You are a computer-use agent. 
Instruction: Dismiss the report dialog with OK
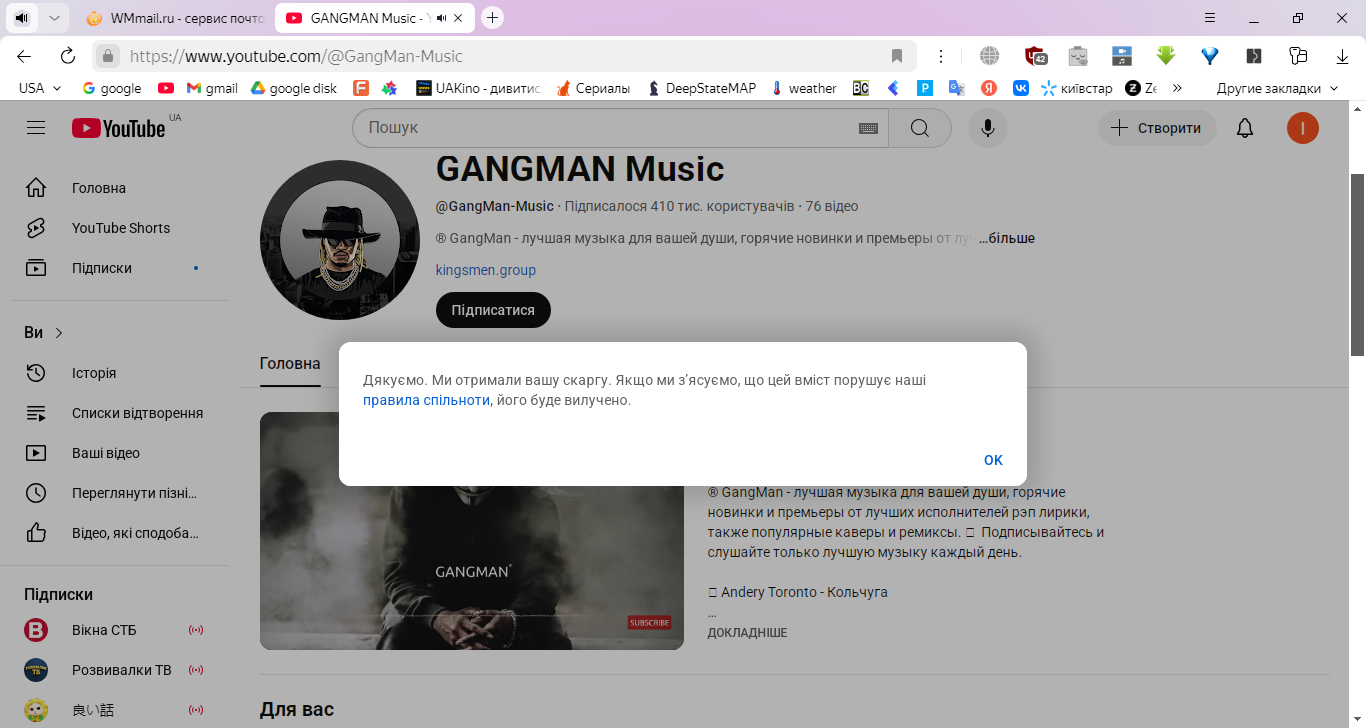coord(993,460)
